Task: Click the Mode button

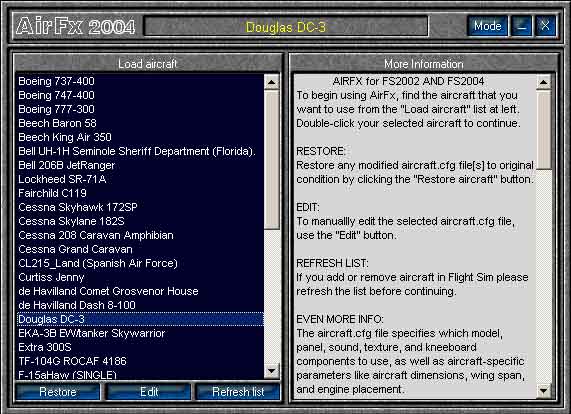Action: (x=487, y=26)
